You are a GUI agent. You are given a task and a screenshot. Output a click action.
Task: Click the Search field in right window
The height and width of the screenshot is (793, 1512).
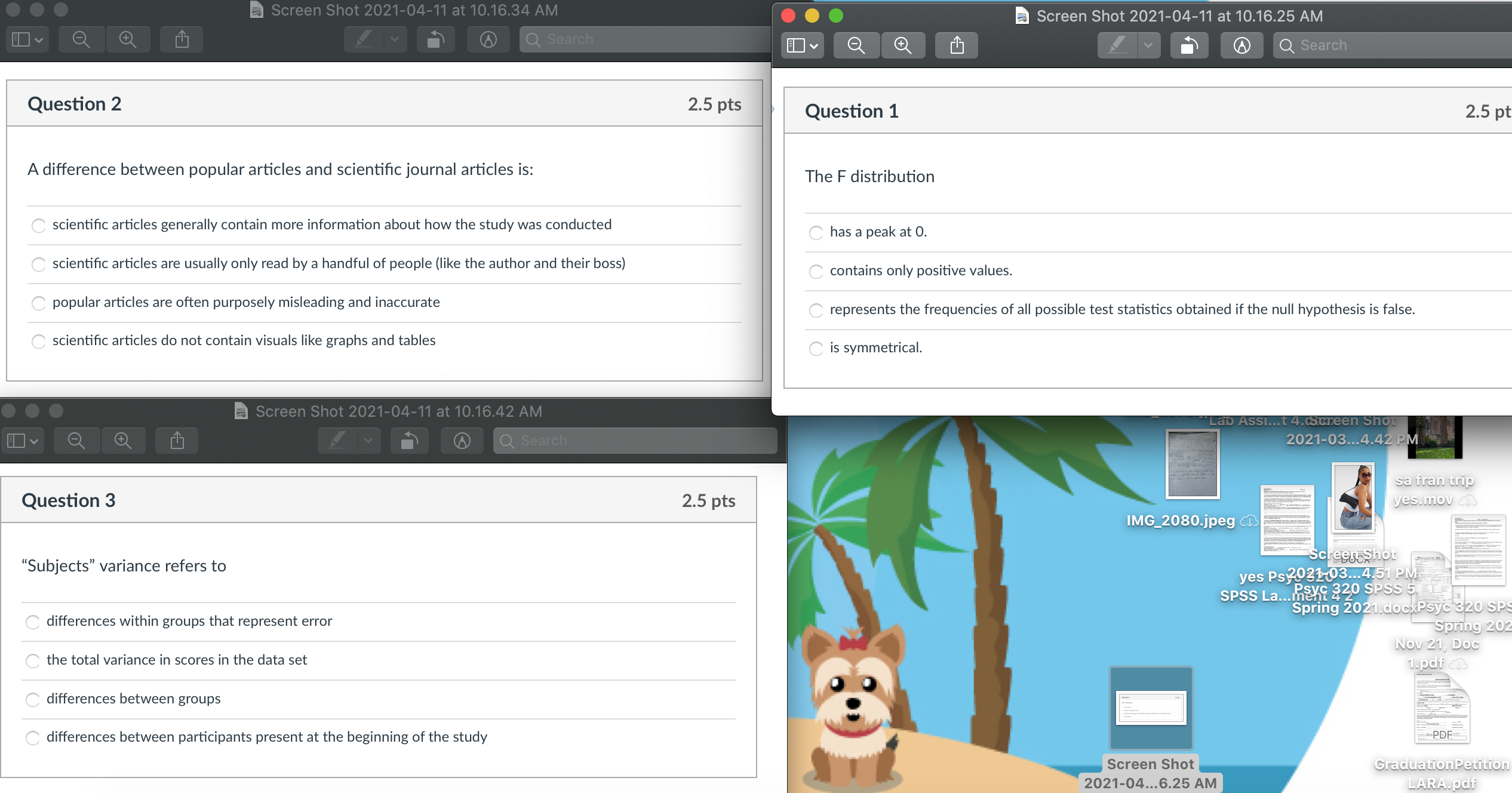click(1390, 45)
